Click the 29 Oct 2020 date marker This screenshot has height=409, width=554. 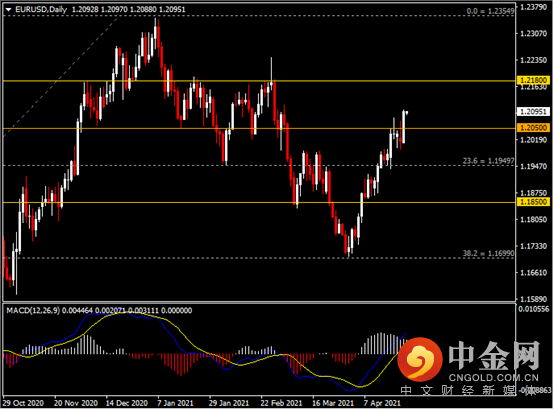[23, 403]
